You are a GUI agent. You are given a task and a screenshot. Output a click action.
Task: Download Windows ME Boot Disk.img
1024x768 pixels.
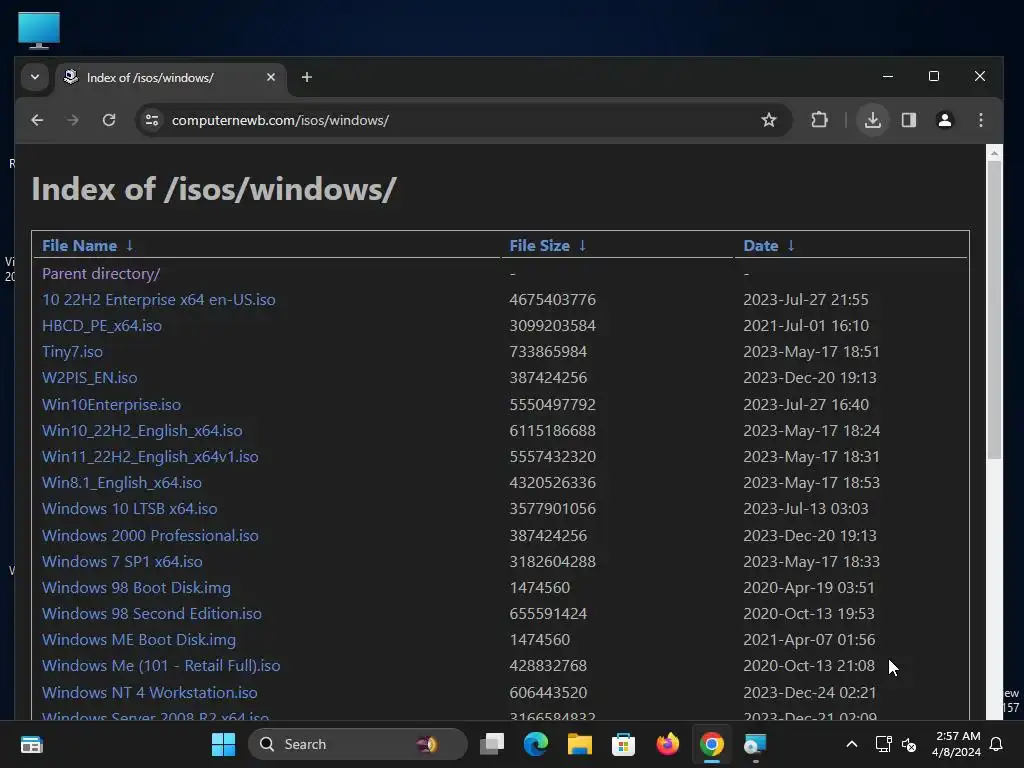(x=138, y=640)
